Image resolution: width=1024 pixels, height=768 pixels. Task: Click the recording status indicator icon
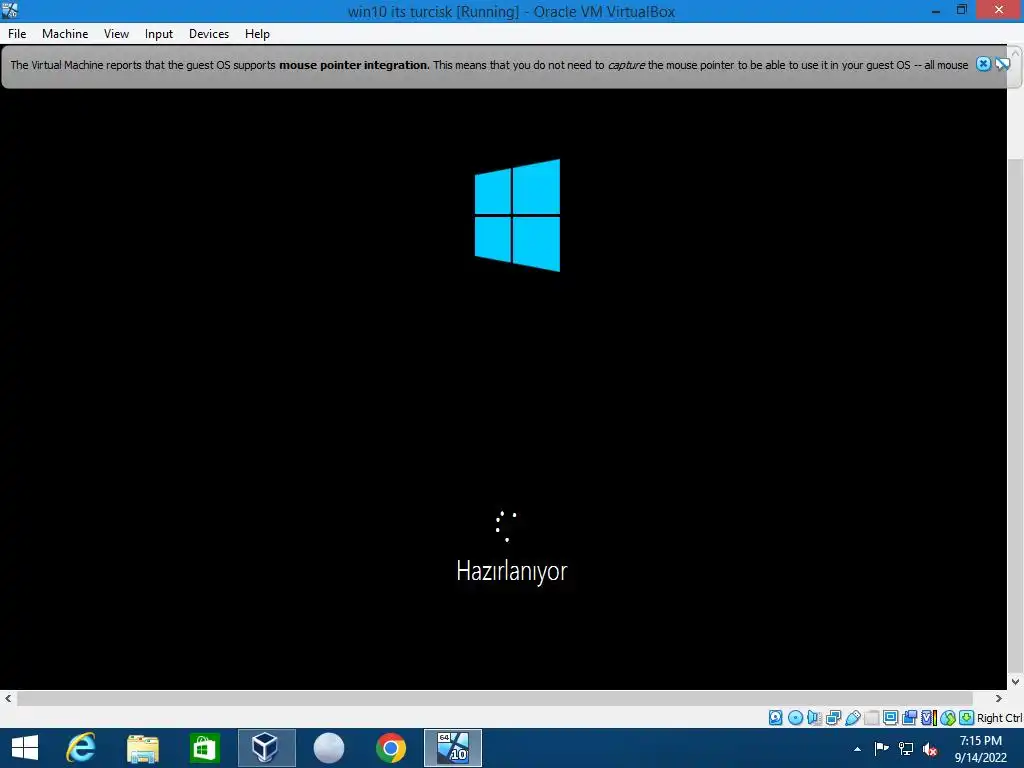(909, 718)
